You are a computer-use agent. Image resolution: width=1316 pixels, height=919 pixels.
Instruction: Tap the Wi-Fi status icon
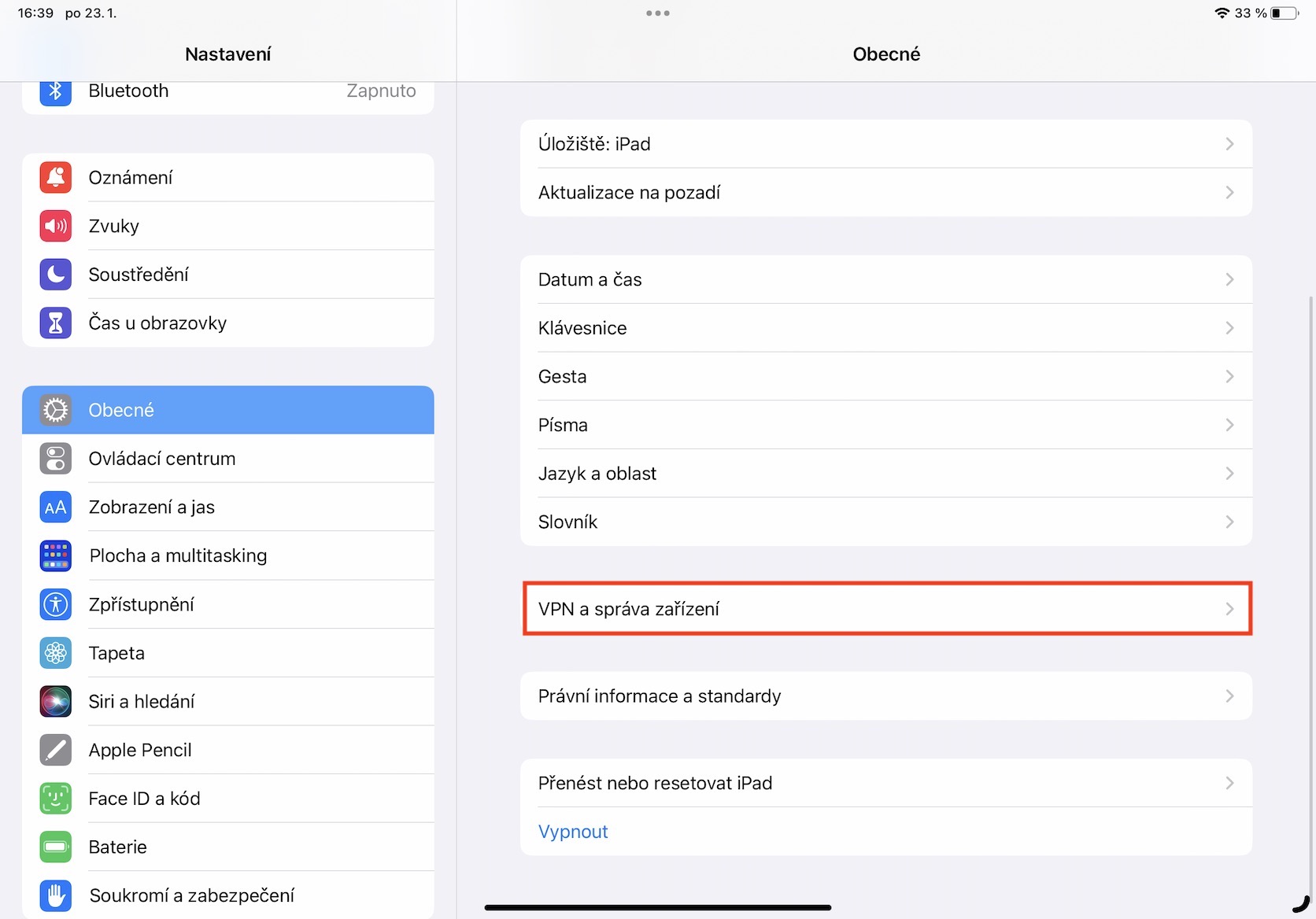(1222, 13)
